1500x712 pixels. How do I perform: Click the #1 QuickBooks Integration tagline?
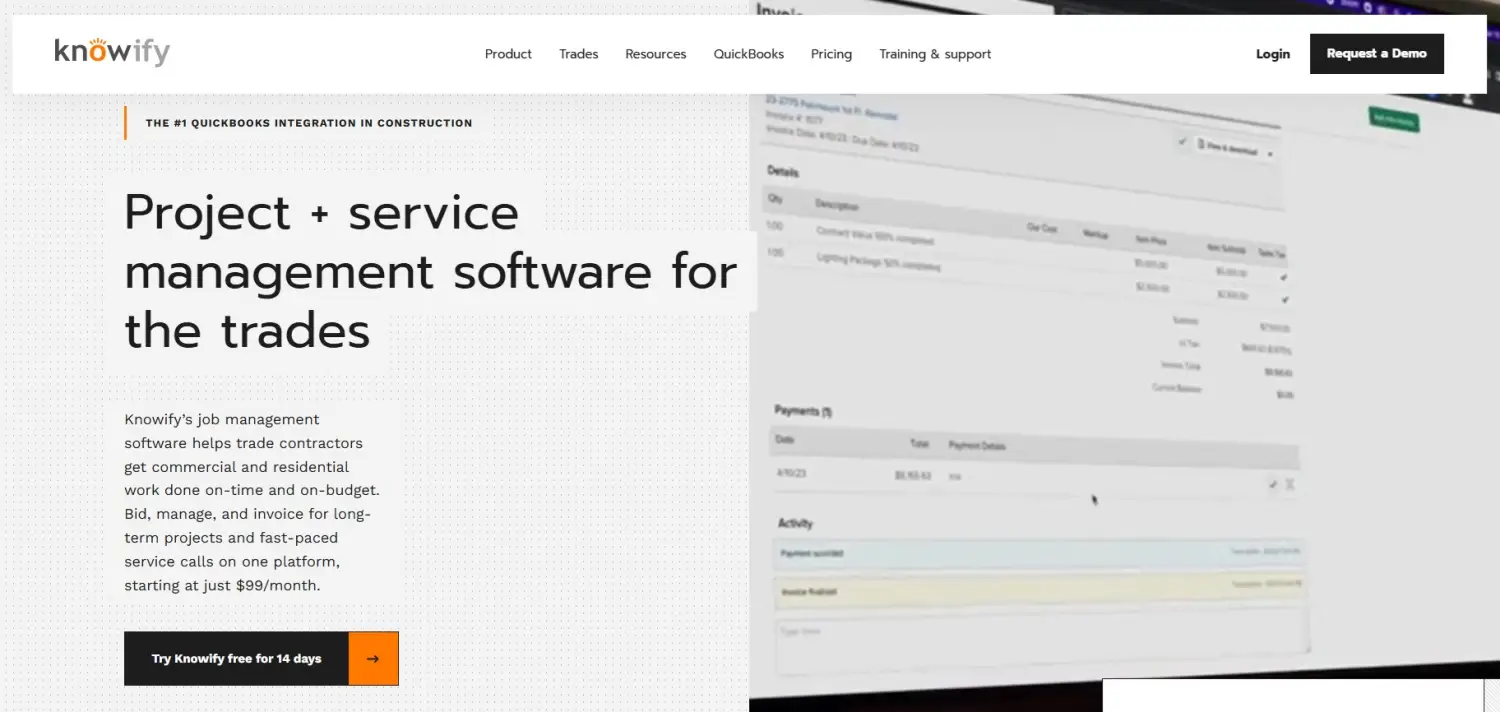pyautogui.click(x=309, y=123)
